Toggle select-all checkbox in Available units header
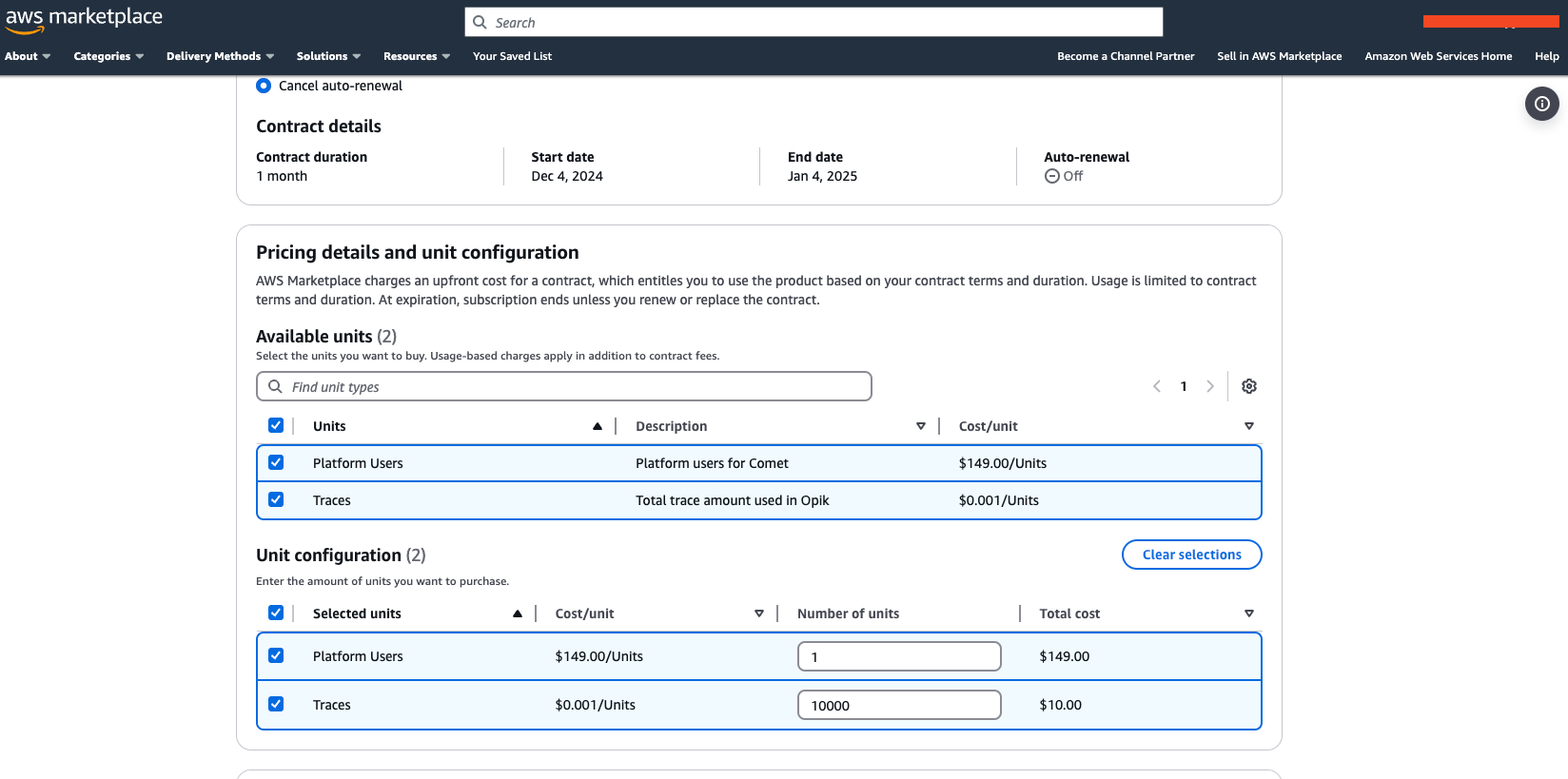 pos(276,425)
